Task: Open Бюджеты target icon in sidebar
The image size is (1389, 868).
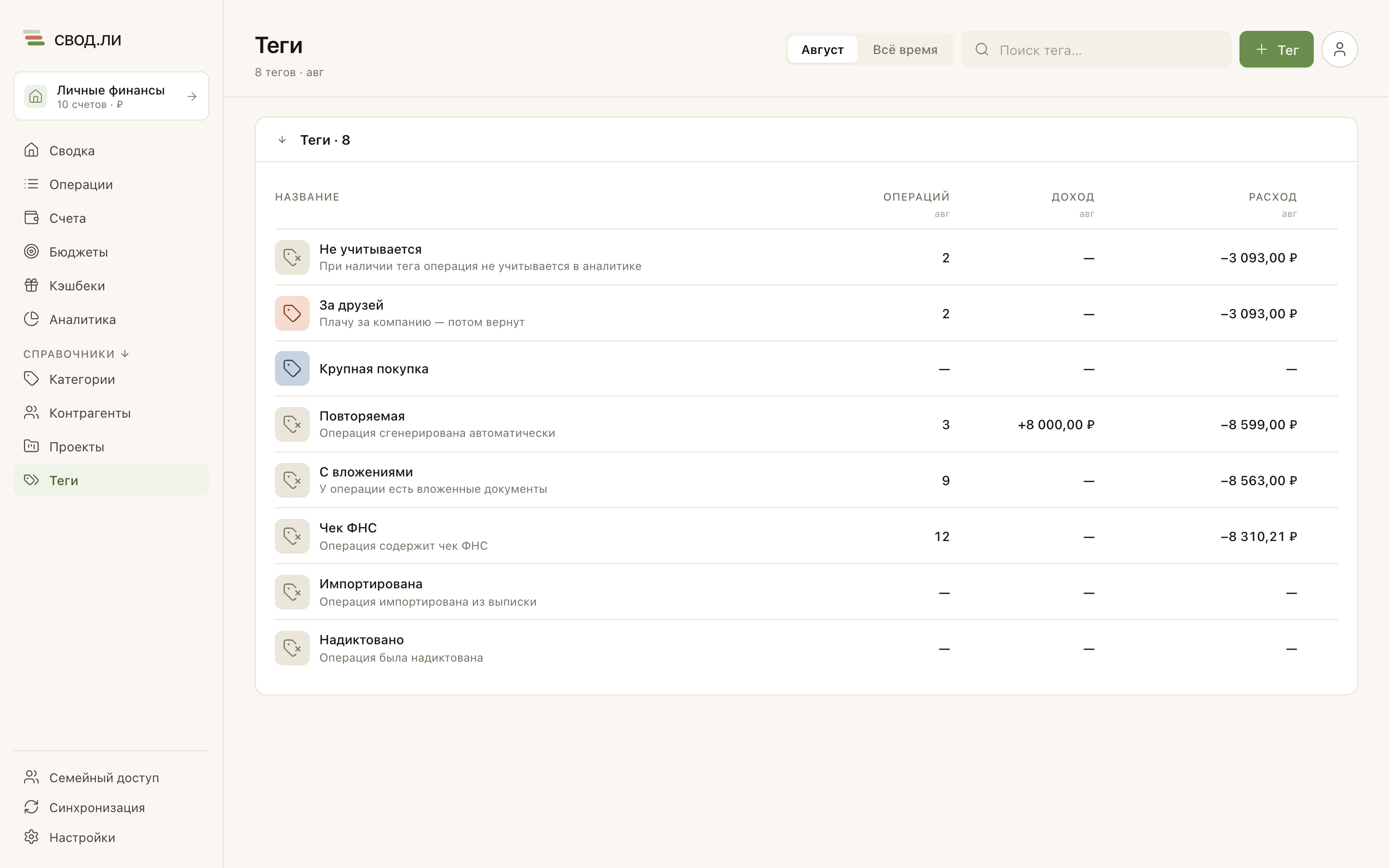Action: coord(31,251)
